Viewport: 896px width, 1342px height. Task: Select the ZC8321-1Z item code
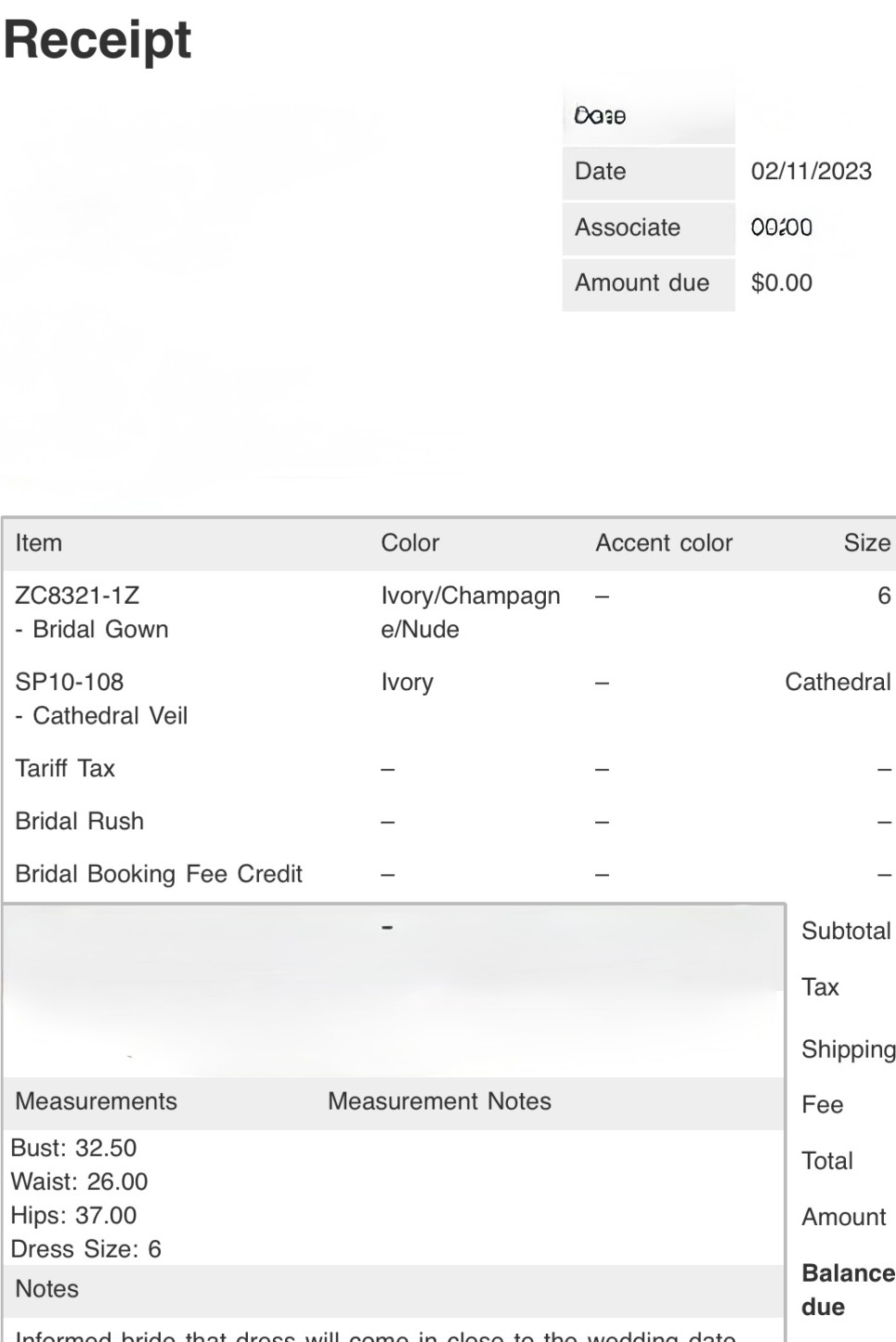pos(77,596)
